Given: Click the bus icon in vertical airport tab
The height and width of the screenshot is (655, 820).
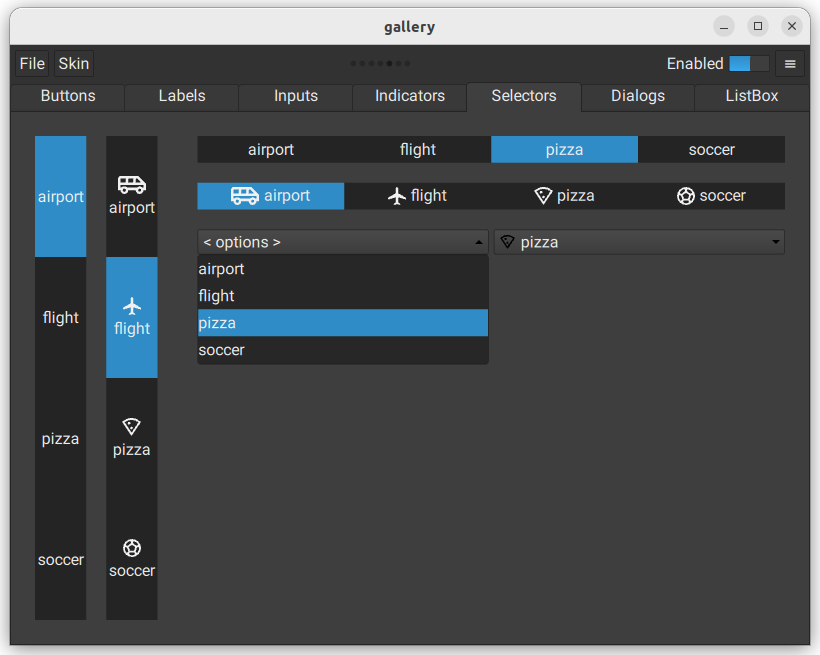Looking at the screenshot, I should click(132, 185).
